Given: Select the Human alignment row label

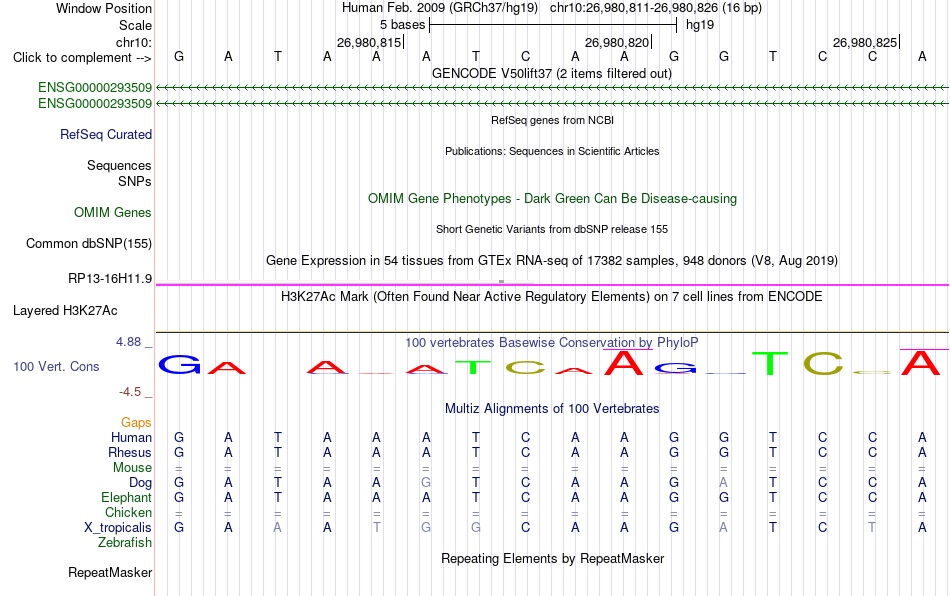Looking at the screenshot, I should click(x=131, y=437).
